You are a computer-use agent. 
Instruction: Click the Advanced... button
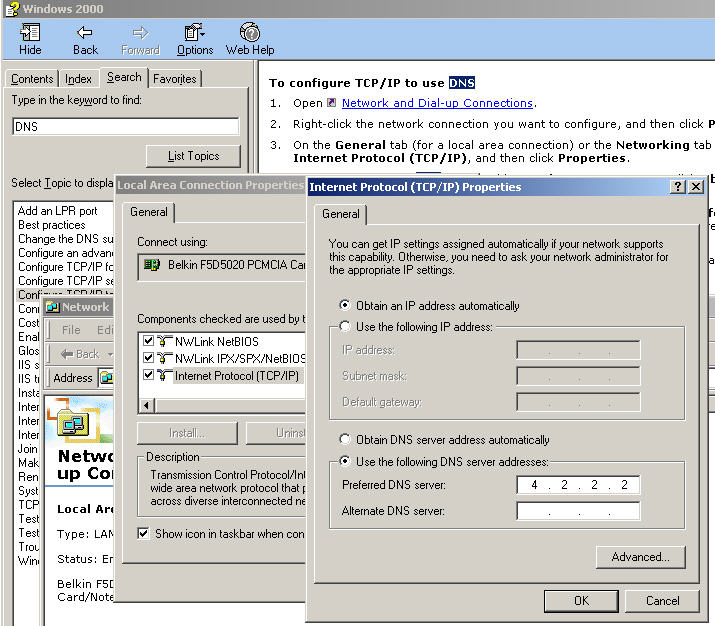640,557
